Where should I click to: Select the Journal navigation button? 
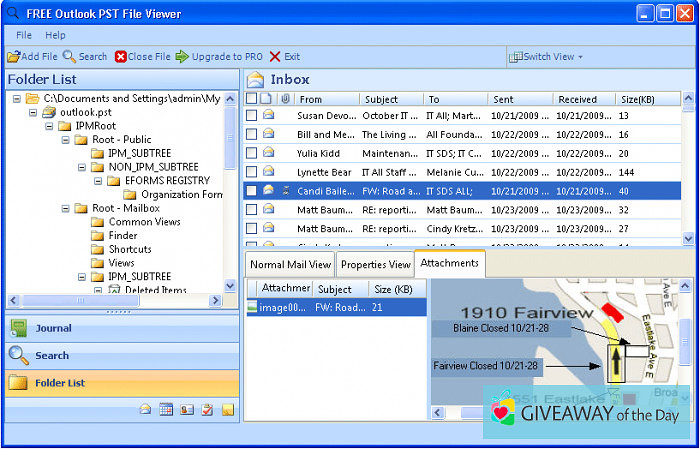54,328
